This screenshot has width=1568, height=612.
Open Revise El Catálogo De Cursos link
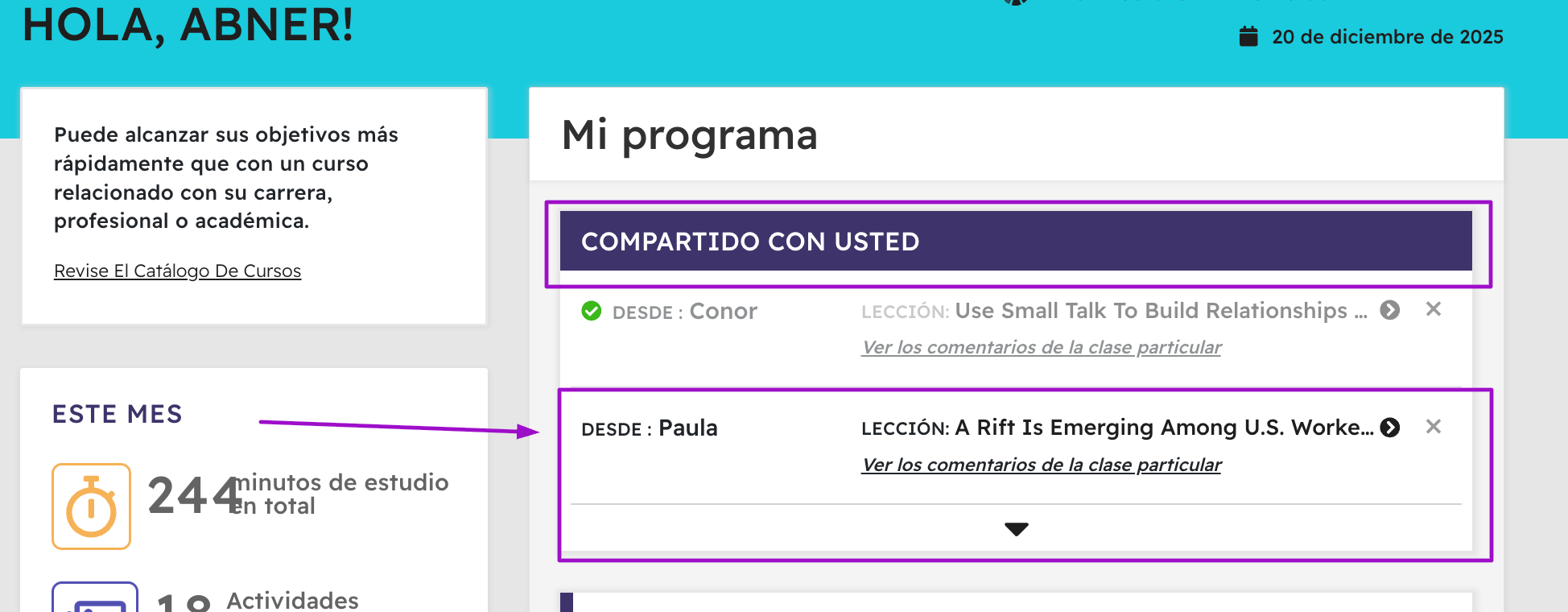pos(177,271)
